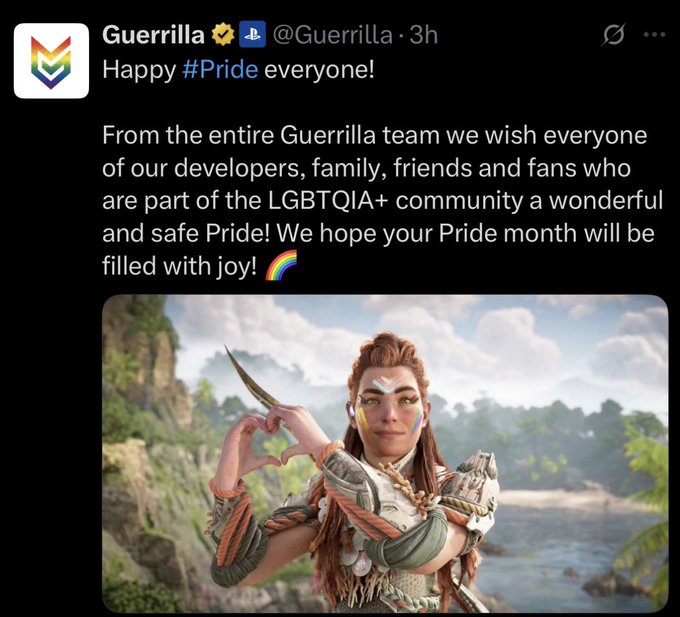Visit the @Guerrilla handle link
The height and width of the screenshot is (617, 680).
(332, 36)
